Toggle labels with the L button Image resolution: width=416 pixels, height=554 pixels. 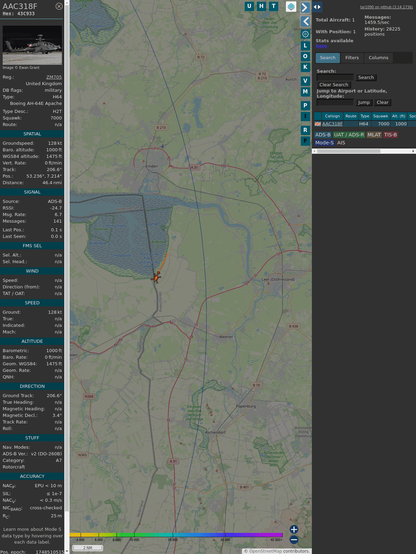pos(305,46)
